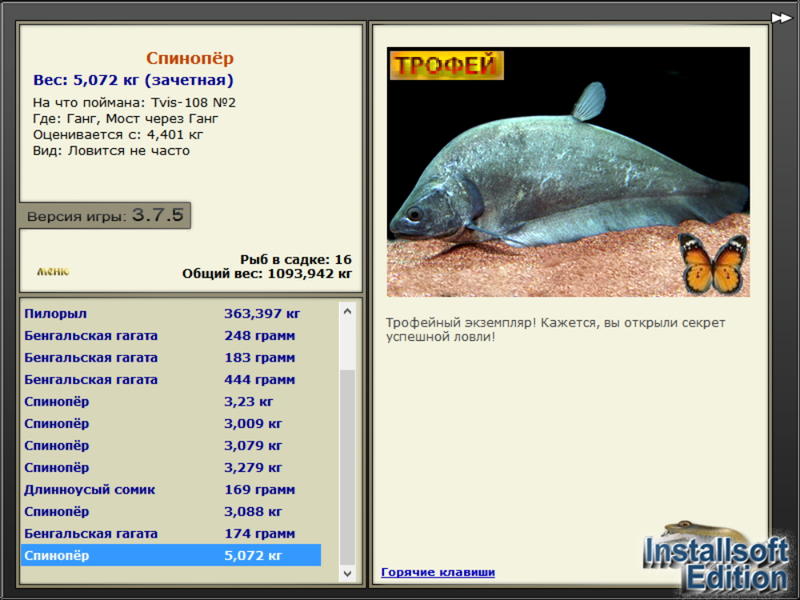This screenshot has width=800, height=600.
Task: Click the Спинопёр trophy fish picture
Action: (x=568, y=172)
